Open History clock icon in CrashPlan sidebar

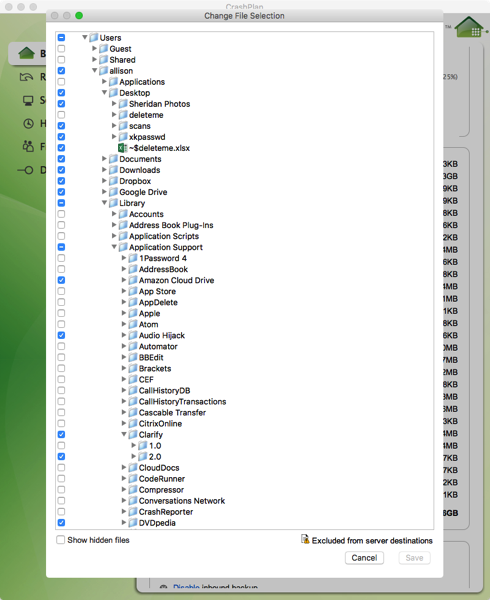point(29,124)
